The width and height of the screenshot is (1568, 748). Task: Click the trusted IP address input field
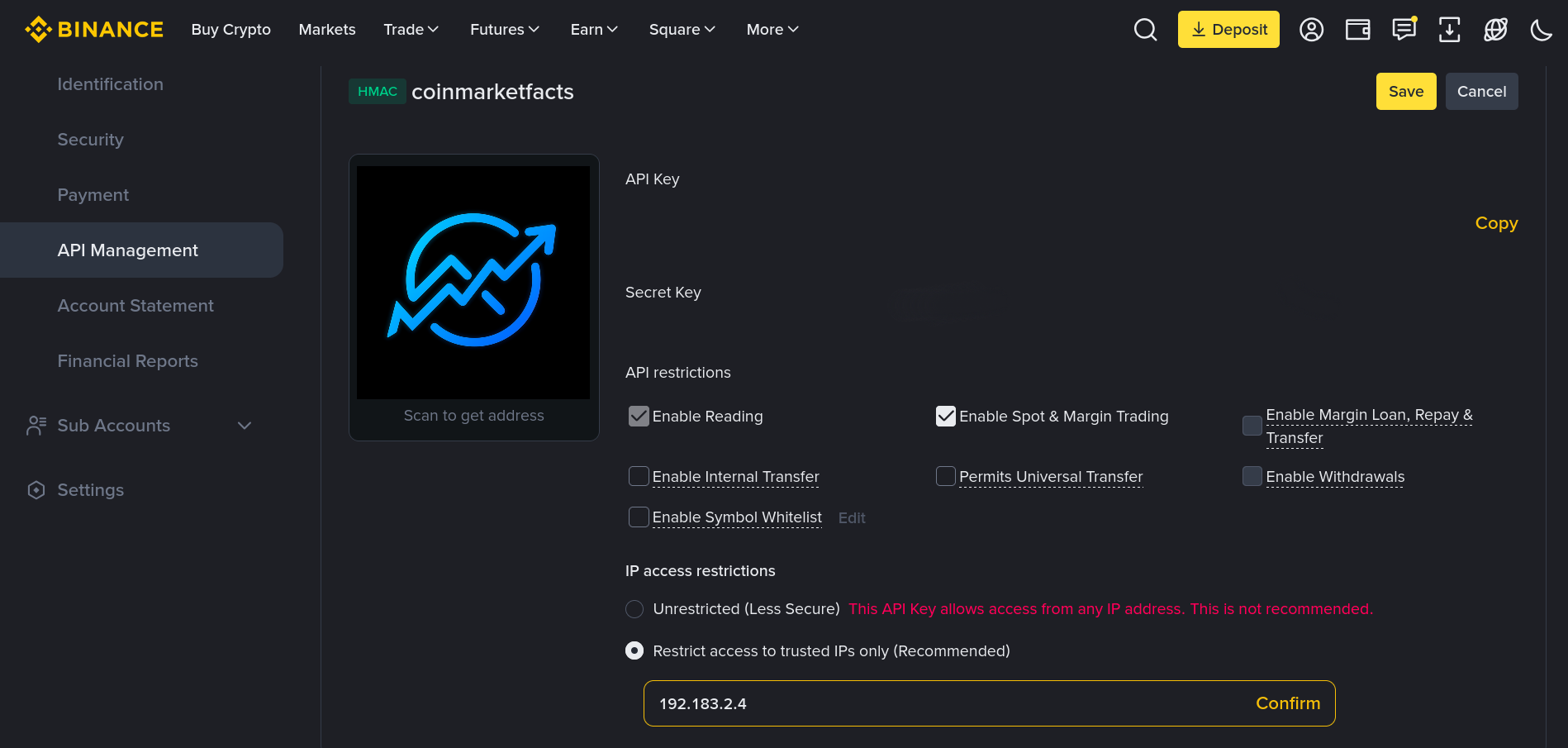pos(909,703)
